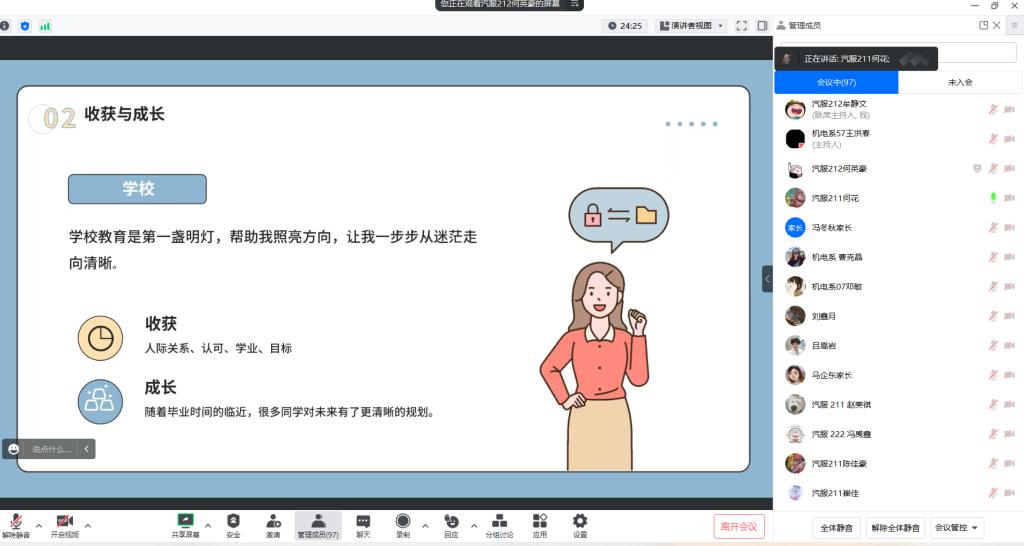Screen dimensions: 1024x546
Task: Expand audio options arrow beside 解除静音
Action: (x=39, y=525)
